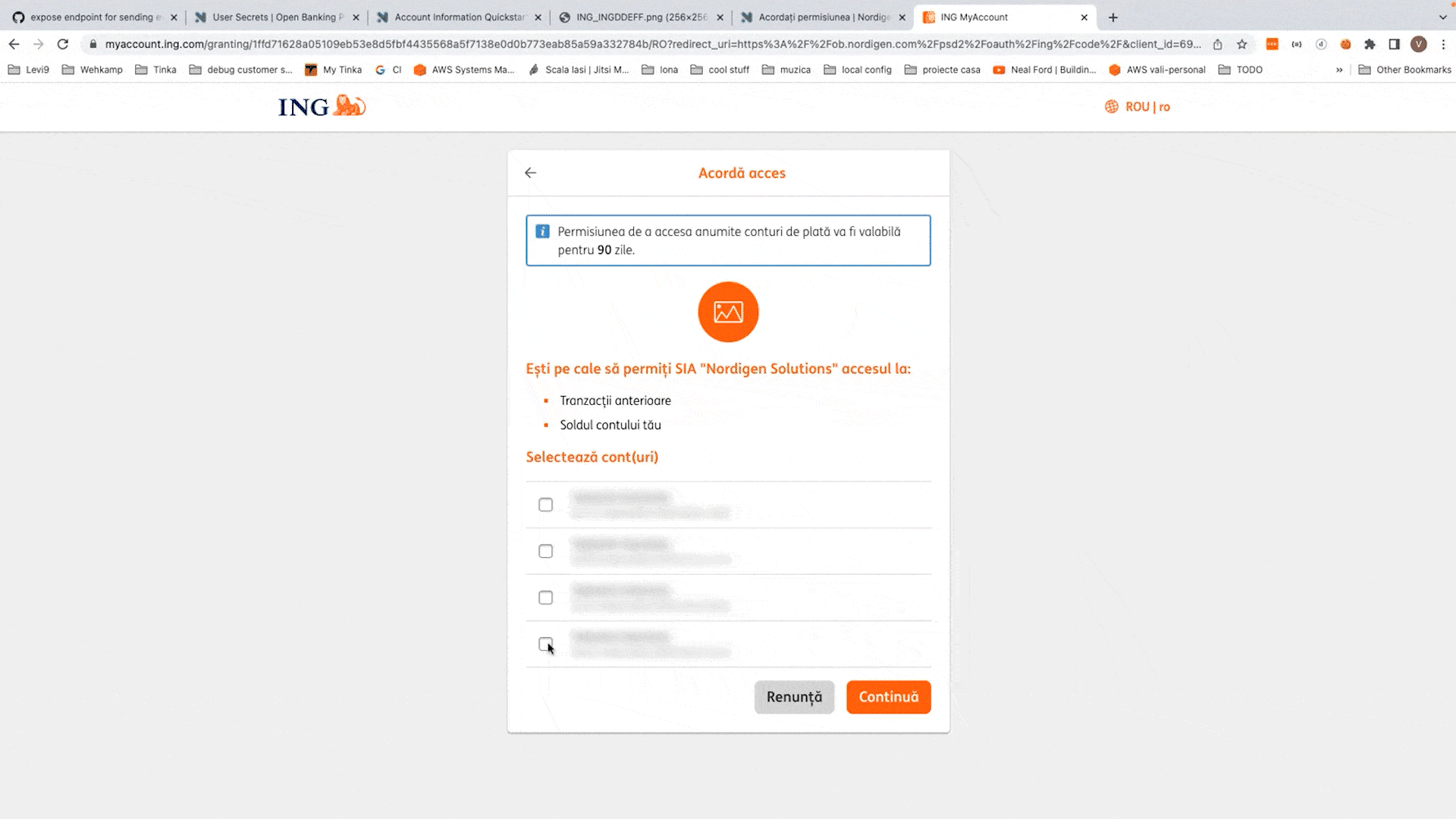Screen dimensions: 1456x819
Task: Reload the page with browser refresh icon
Action: (x=63, y=44)
